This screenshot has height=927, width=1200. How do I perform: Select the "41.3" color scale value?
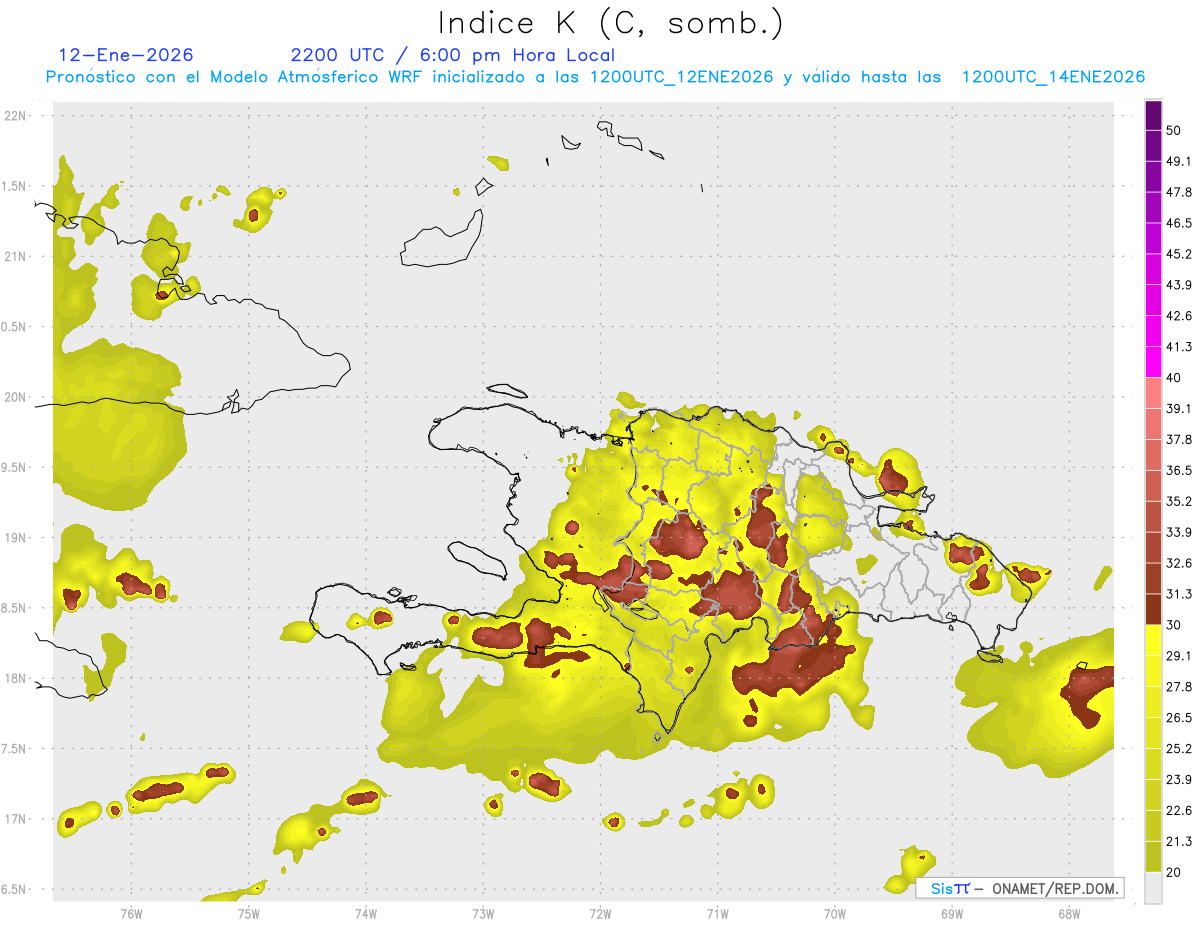point(1179,347)
